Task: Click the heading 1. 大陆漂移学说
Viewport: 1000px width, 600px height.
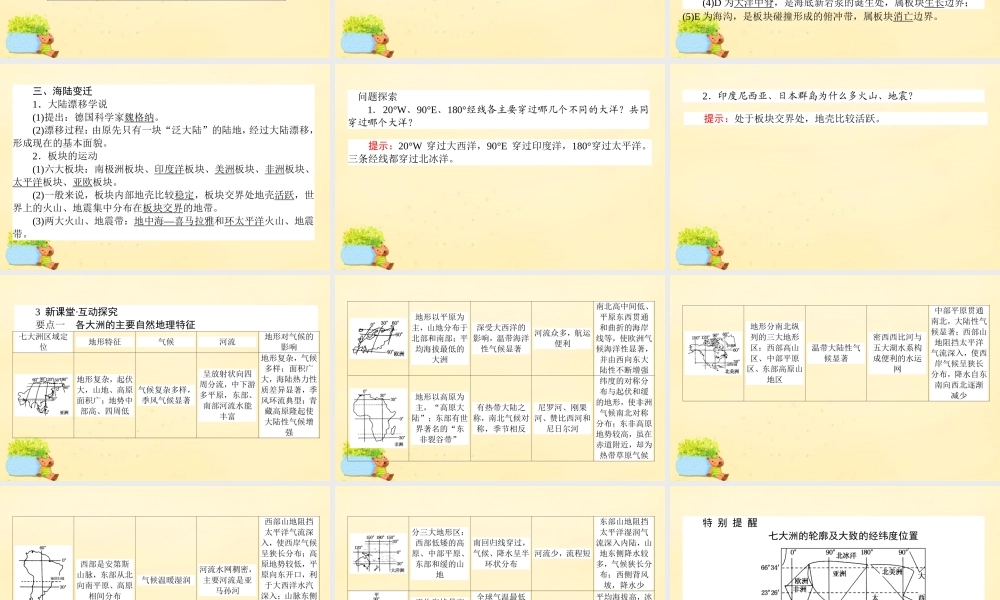Action: coord(70,104)
